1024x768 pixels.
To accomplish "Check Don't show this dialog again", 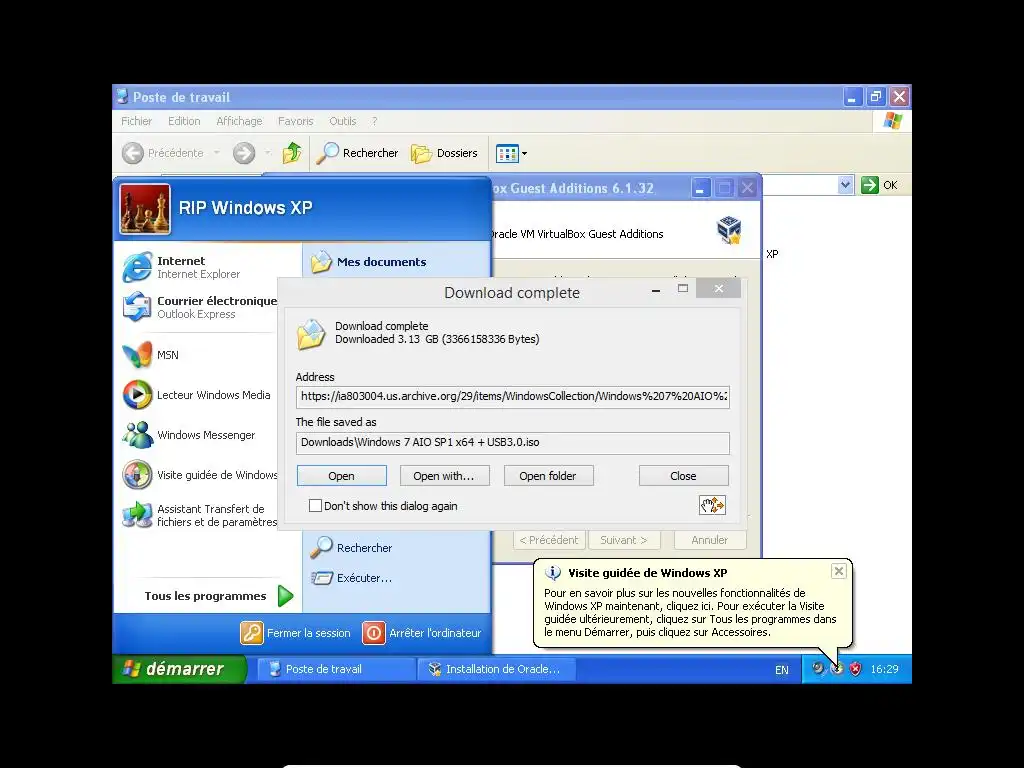I will pos(315,505).
